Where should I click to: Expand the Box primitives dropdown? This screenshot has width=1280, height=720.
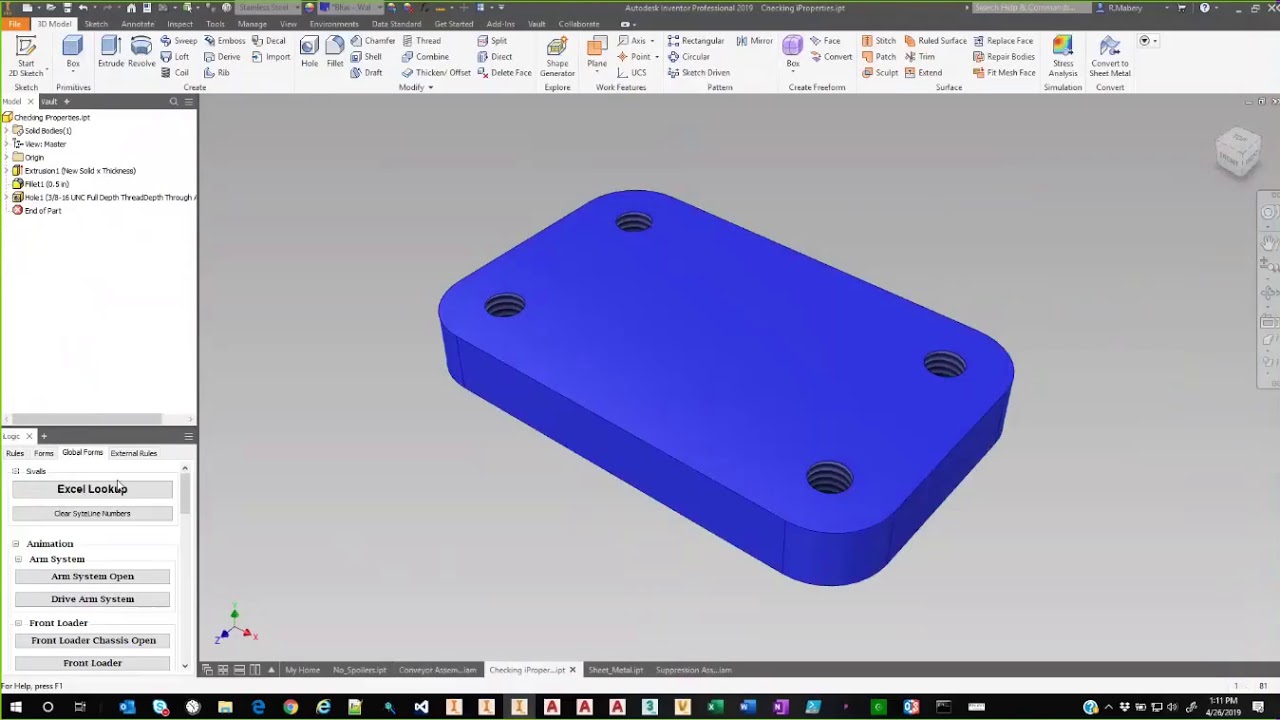(x=73, y=74)
